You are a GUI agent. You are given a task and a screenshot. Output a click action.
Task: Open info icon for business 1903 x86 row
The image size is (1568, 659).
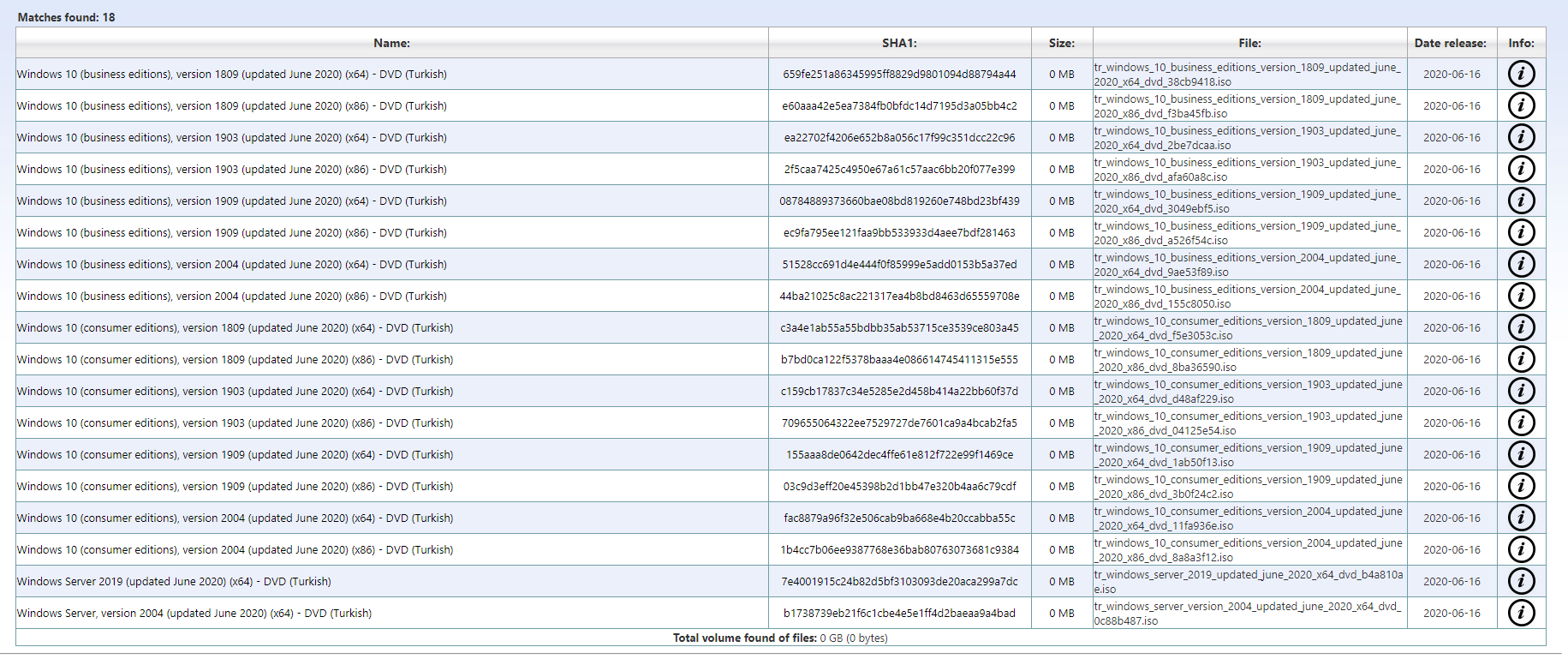tap(1521, 169)
